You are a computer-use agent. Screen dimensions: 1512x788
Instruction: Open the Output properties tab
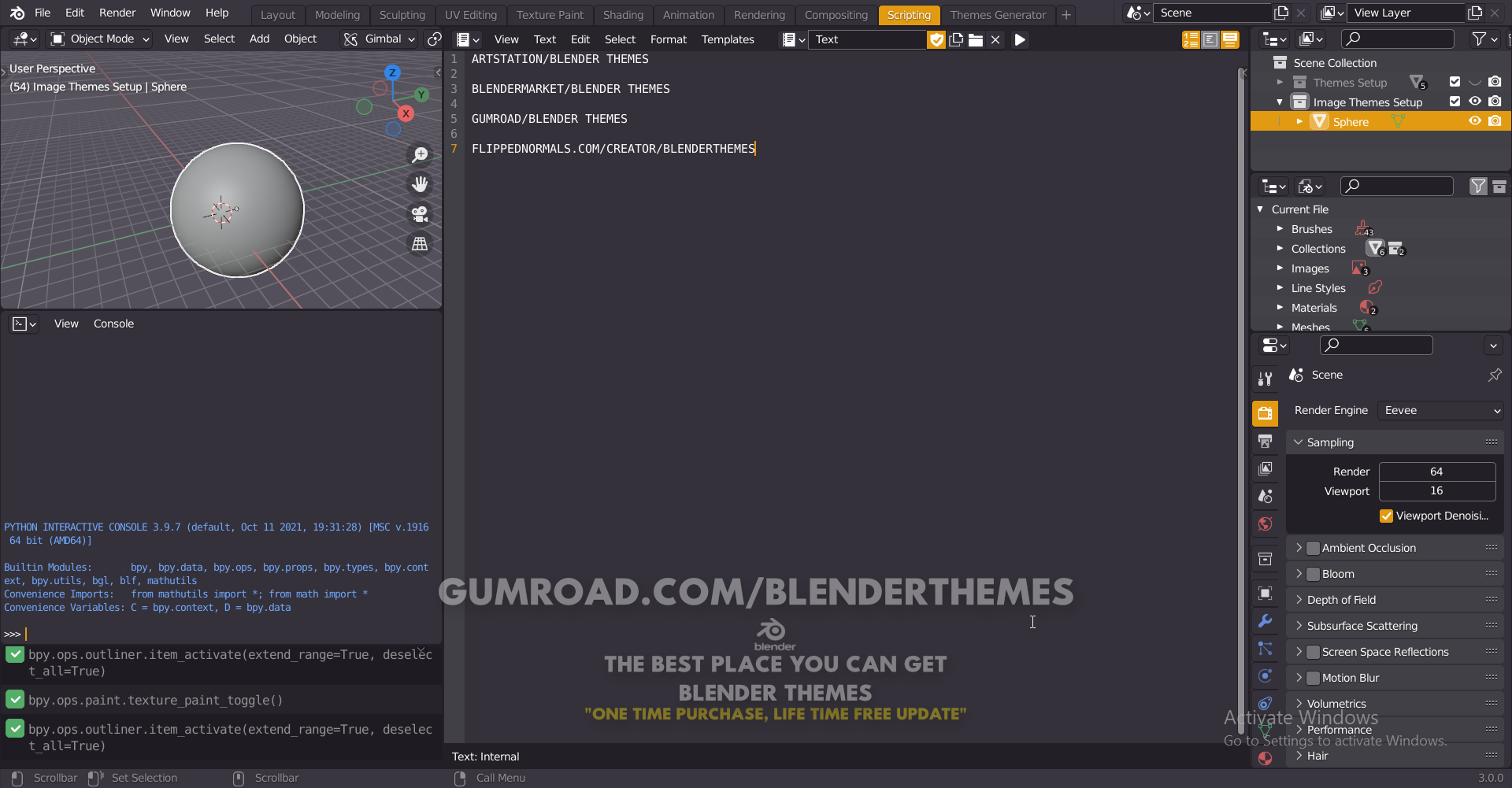click(1265, 441)
